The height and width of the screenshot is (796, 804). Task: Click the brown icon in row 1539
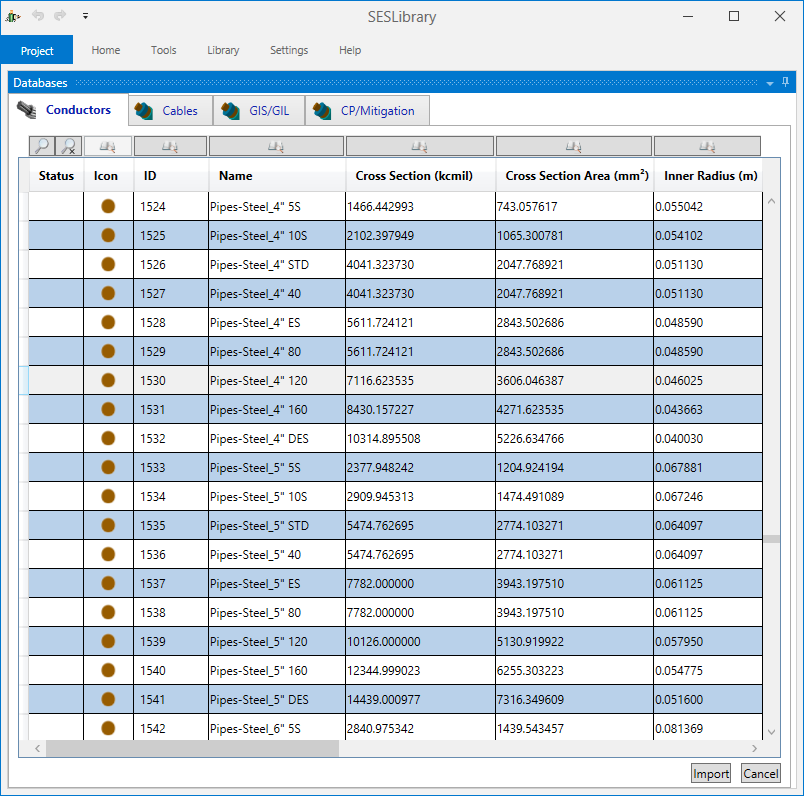pyautogui.click(x=108, y=641)
